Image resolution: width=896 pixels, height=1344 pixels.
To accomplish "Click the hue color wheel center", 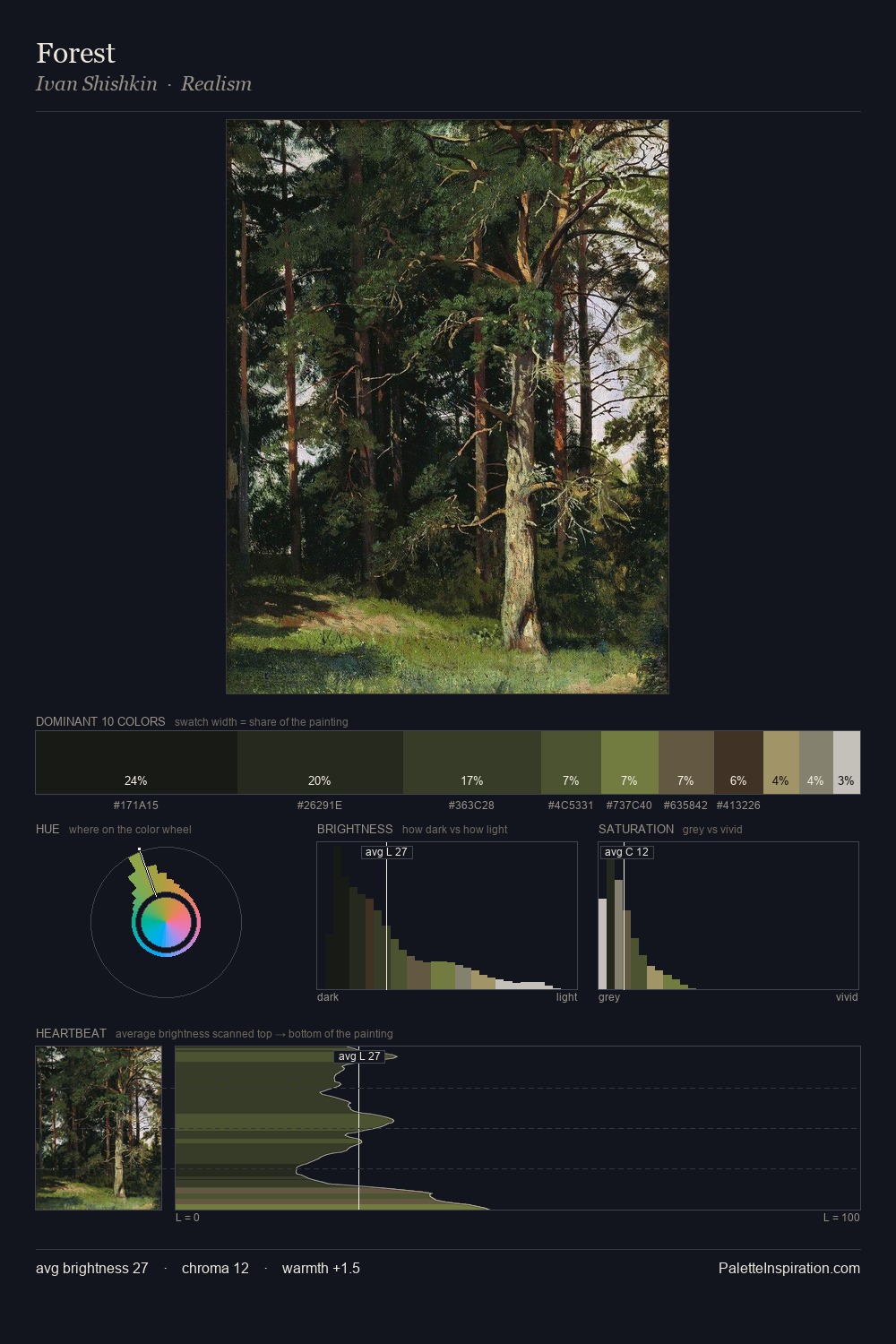I will click(166, 922).
